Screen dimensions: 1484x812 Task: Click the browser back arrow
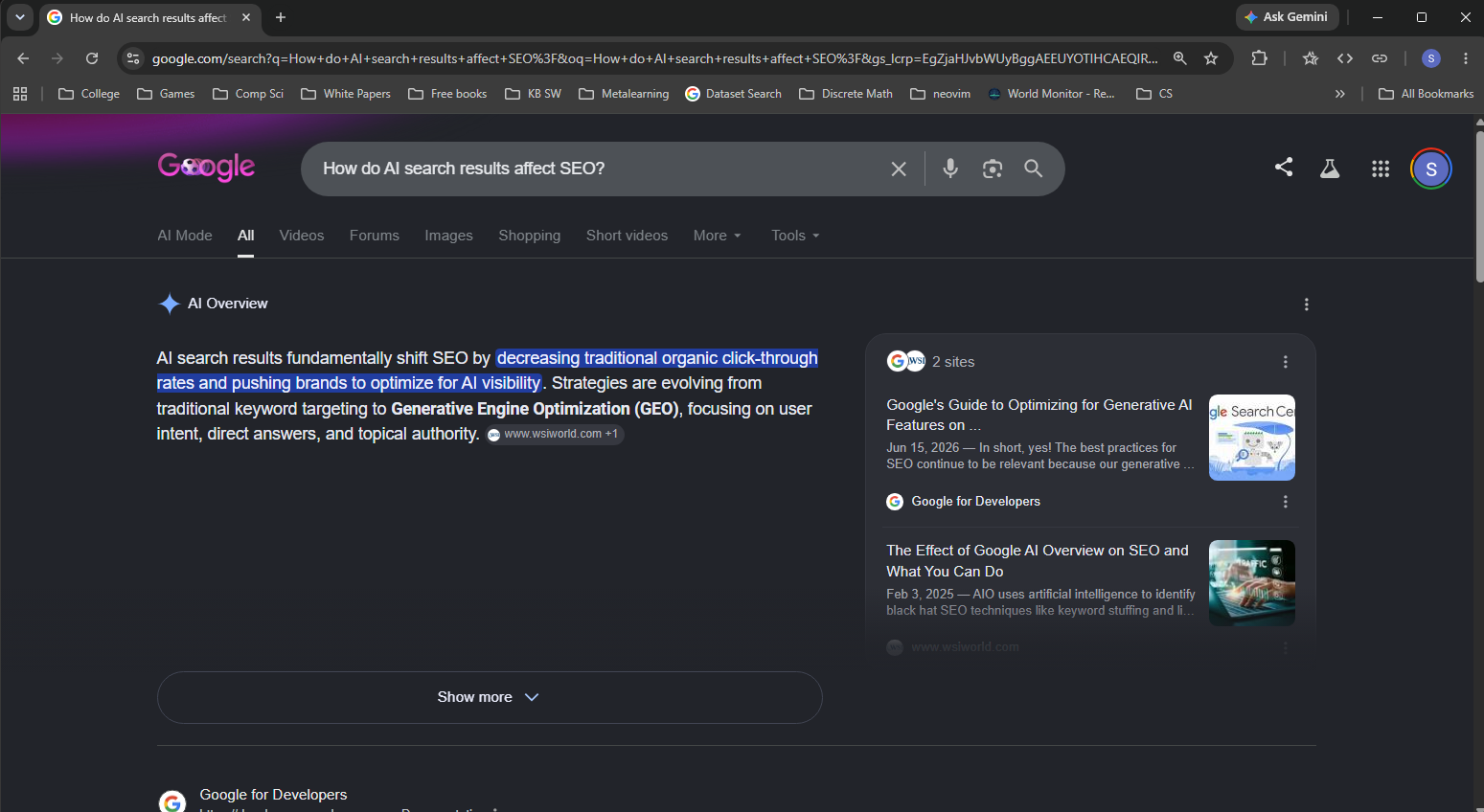[x=23, y=58]
